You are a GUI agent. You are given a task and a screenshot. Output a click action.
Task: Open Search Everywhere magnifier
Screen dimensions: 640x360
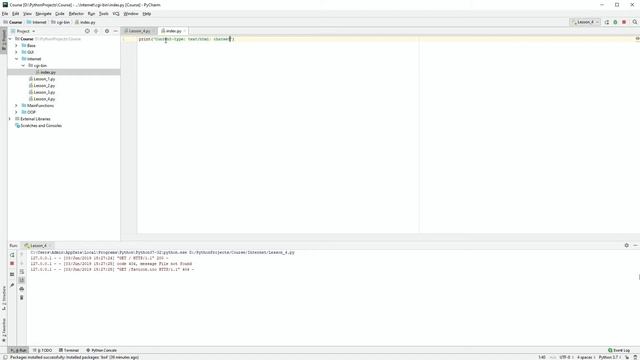(x=635, y=22)
